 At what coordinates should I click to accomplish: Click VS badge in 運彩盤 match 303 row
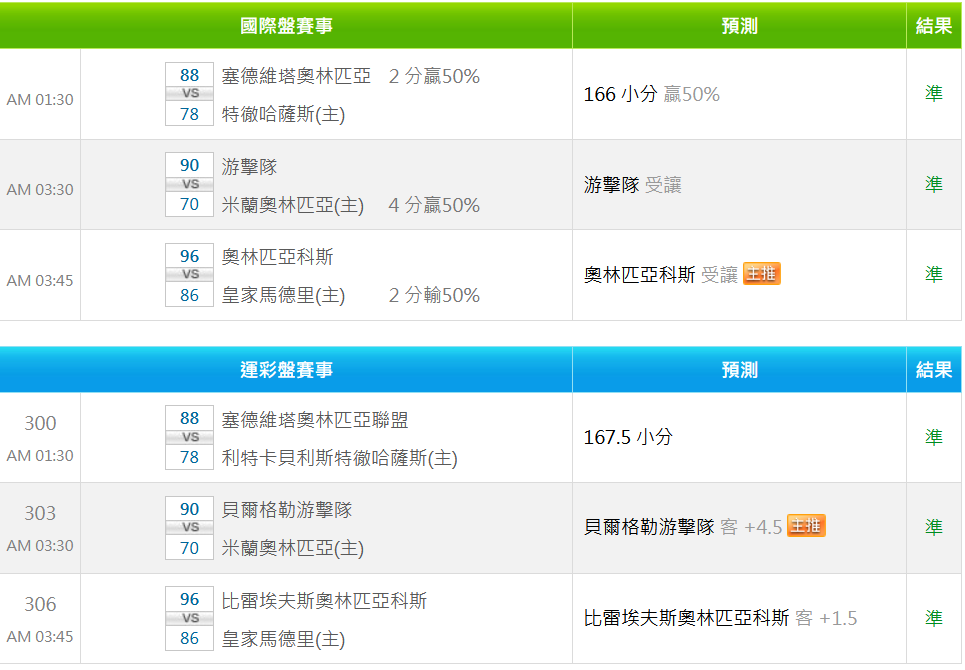tap(190, 527)
